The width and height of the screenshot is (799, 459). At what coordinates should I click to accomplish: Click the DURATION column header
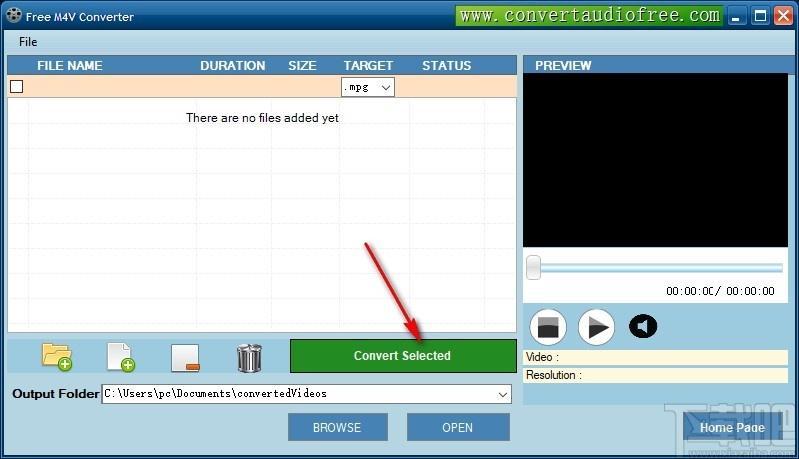click(232, 66)
